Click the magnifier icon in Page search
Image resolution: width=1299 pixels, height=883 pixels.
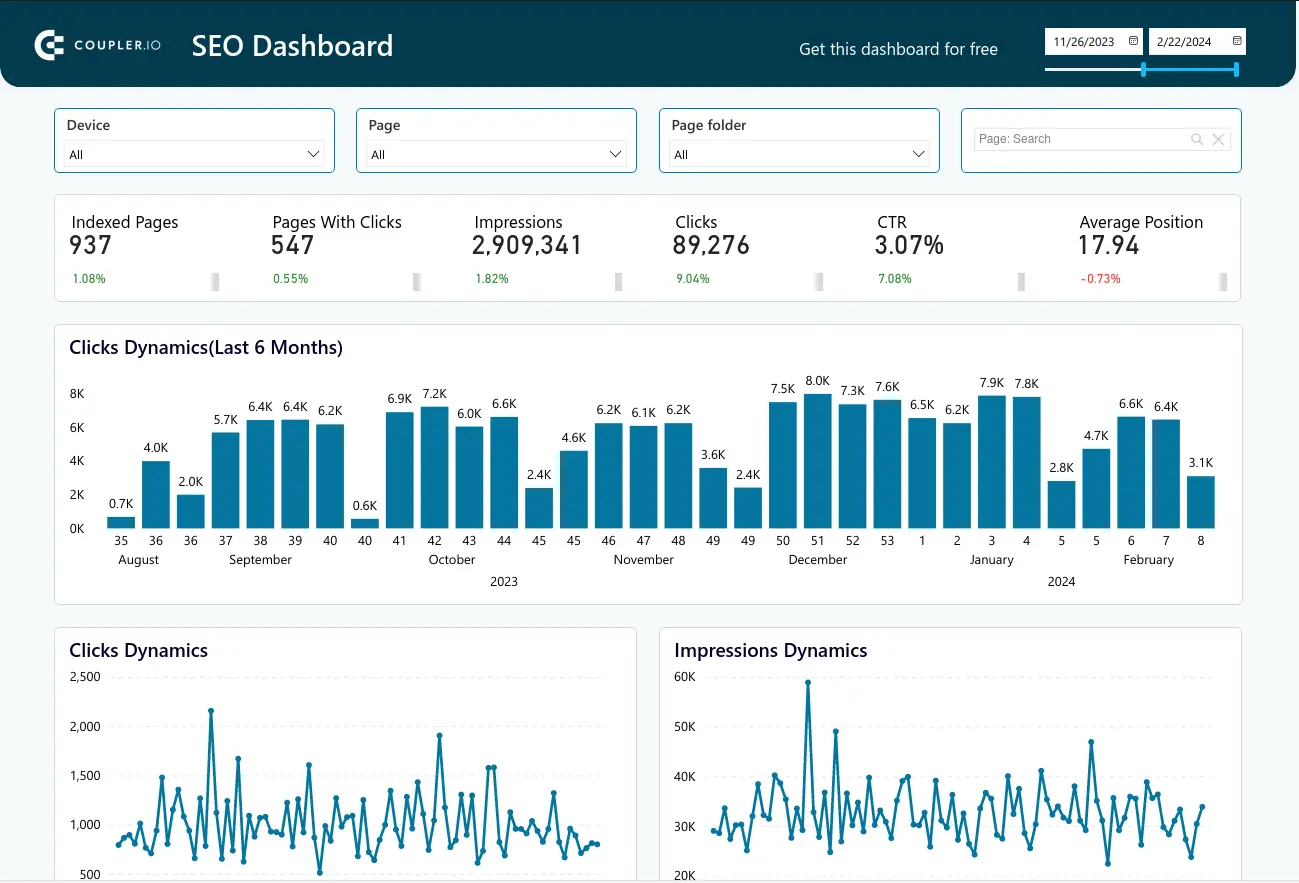pos(1197,140)
